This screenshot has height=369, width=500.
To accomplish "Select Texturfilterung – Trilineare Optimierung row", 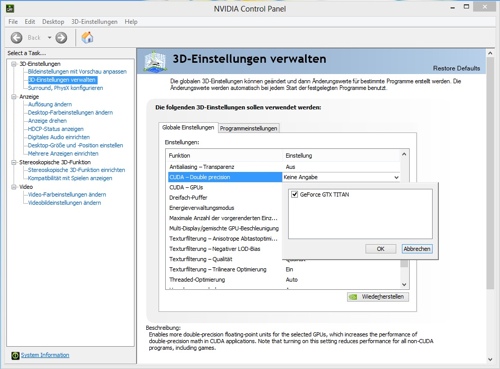I will (x=284, y=270).
